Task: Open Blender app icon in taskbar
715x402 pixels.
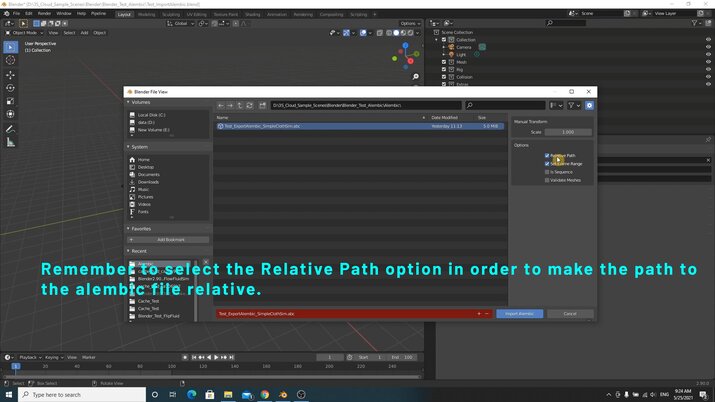Action: (283, 394)
